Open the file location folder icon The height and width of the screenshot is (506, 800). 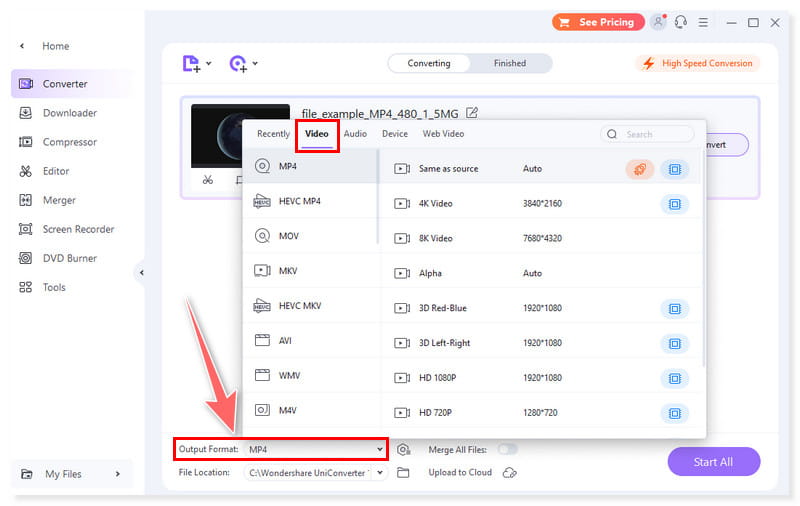(404, 473)
